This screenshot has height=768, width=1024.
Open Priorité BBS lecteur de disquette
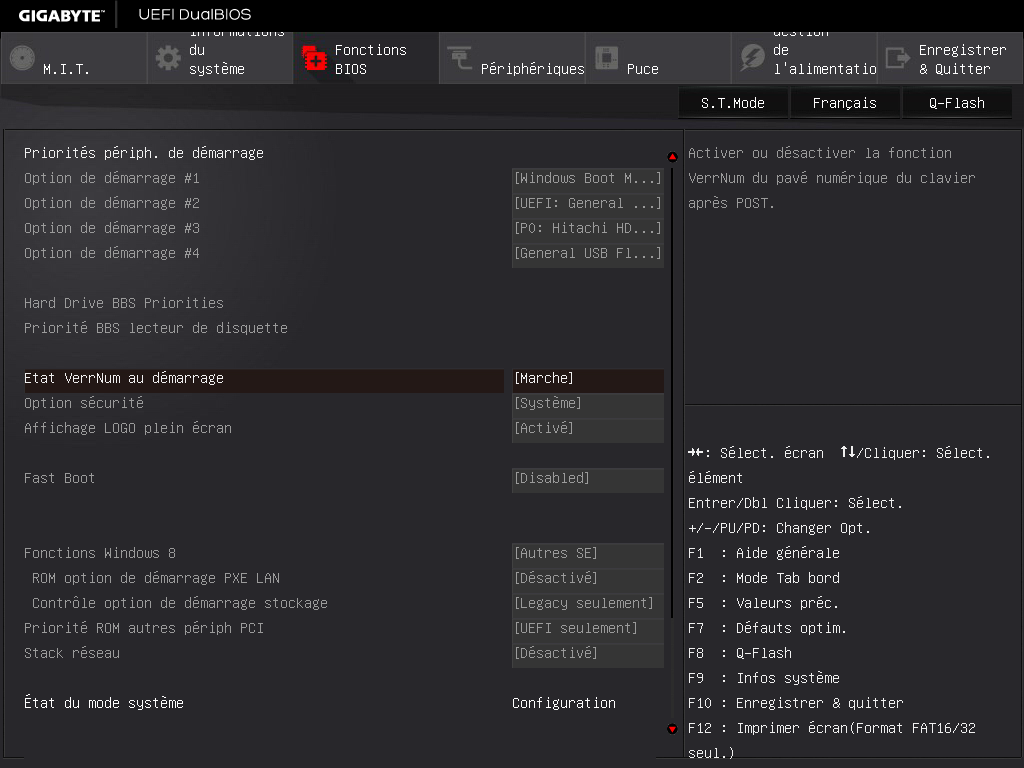pyautogui.click(x=155, y=328)
